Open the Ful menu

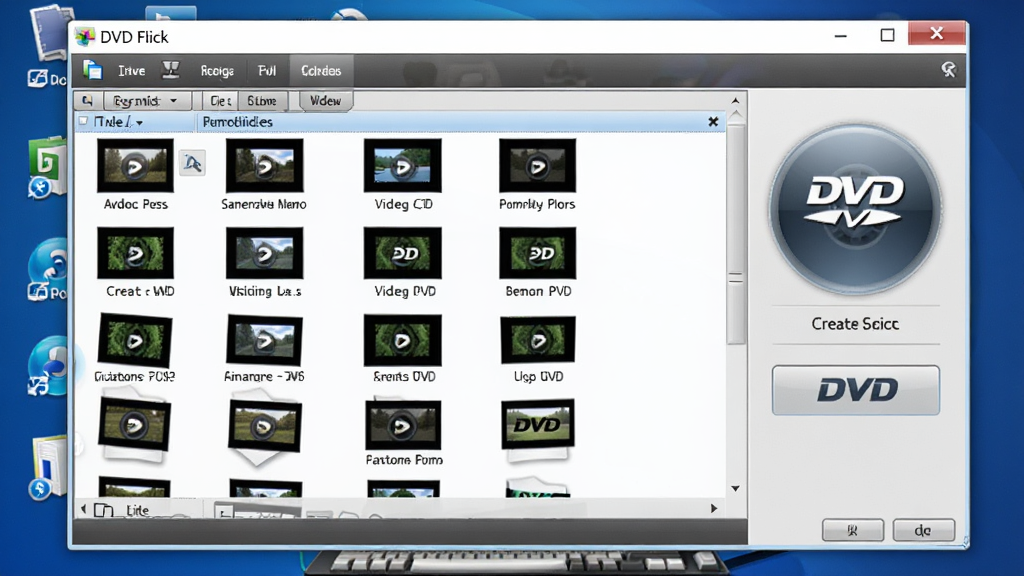(266, 71)
